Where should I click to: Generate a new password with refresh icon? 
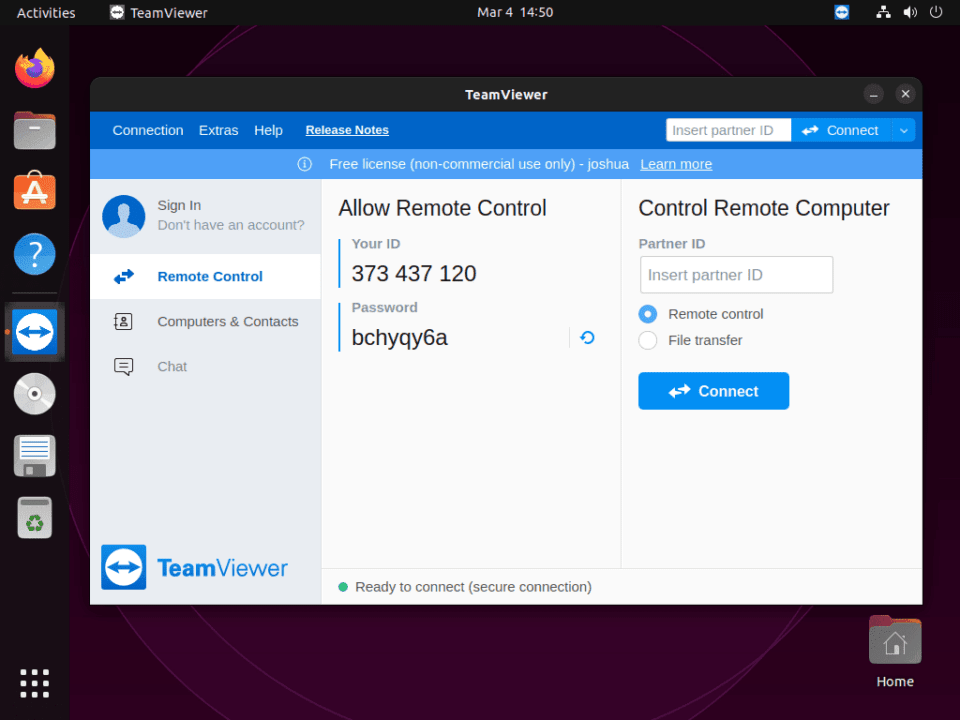[x=587, y=338]
